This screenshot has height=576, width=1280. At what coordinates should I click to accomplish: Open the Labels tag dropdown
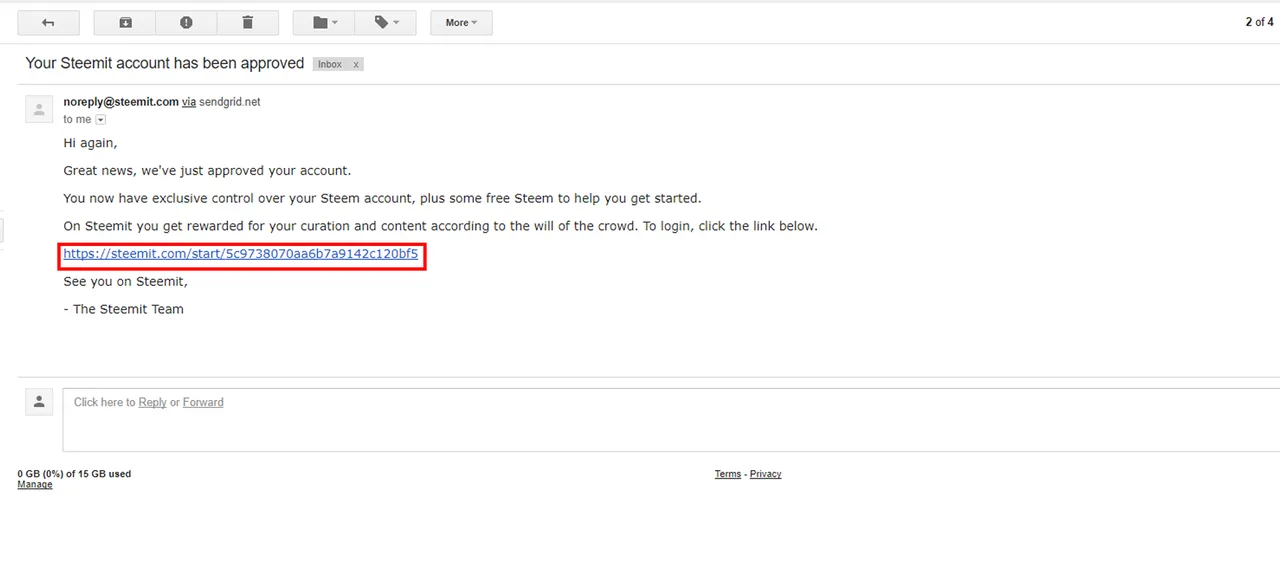pyautogui.click(x=386, y=22)
